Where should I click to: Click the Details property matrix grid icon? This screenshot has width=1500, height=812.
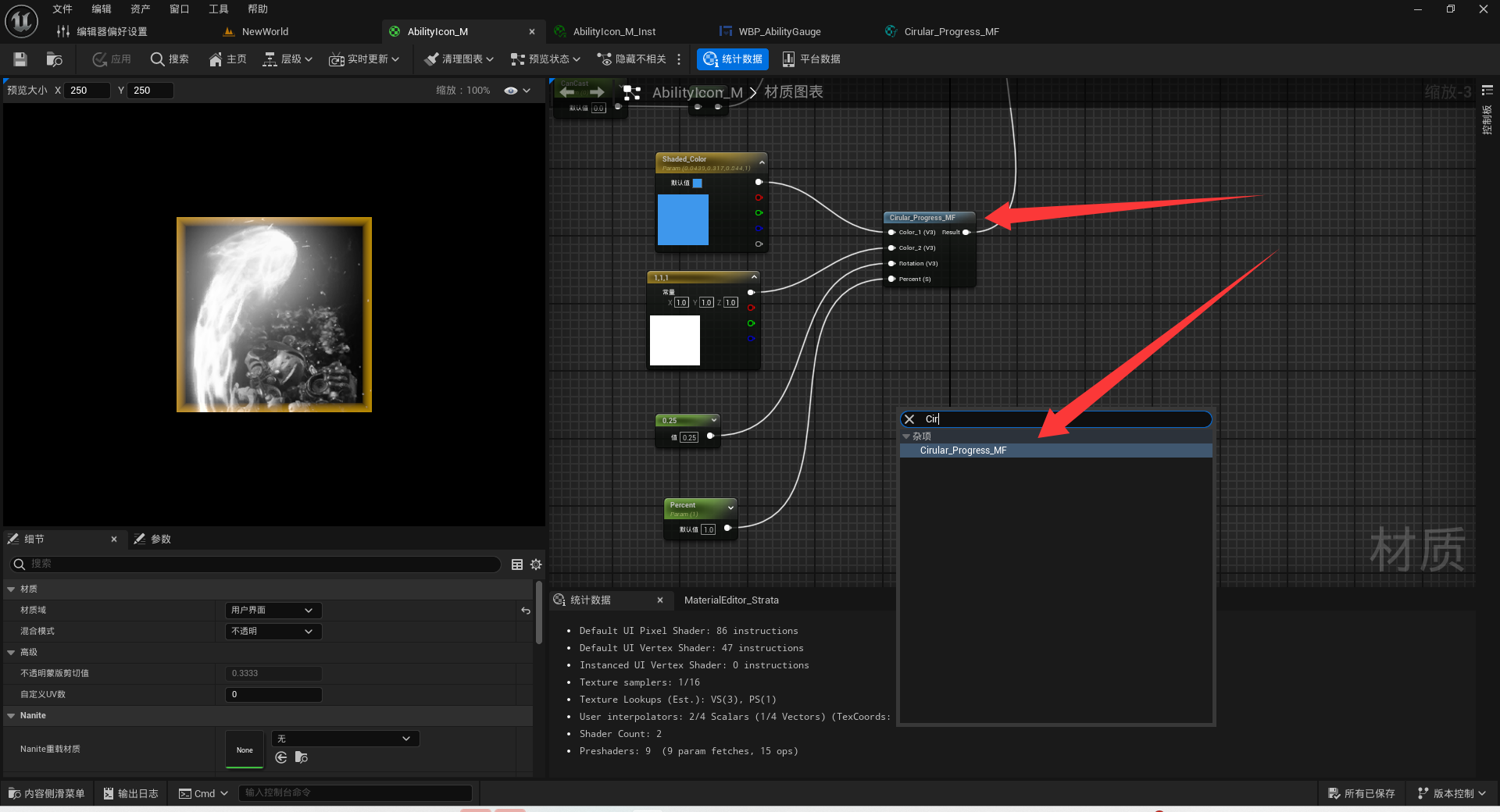click(x=517, y=564)
